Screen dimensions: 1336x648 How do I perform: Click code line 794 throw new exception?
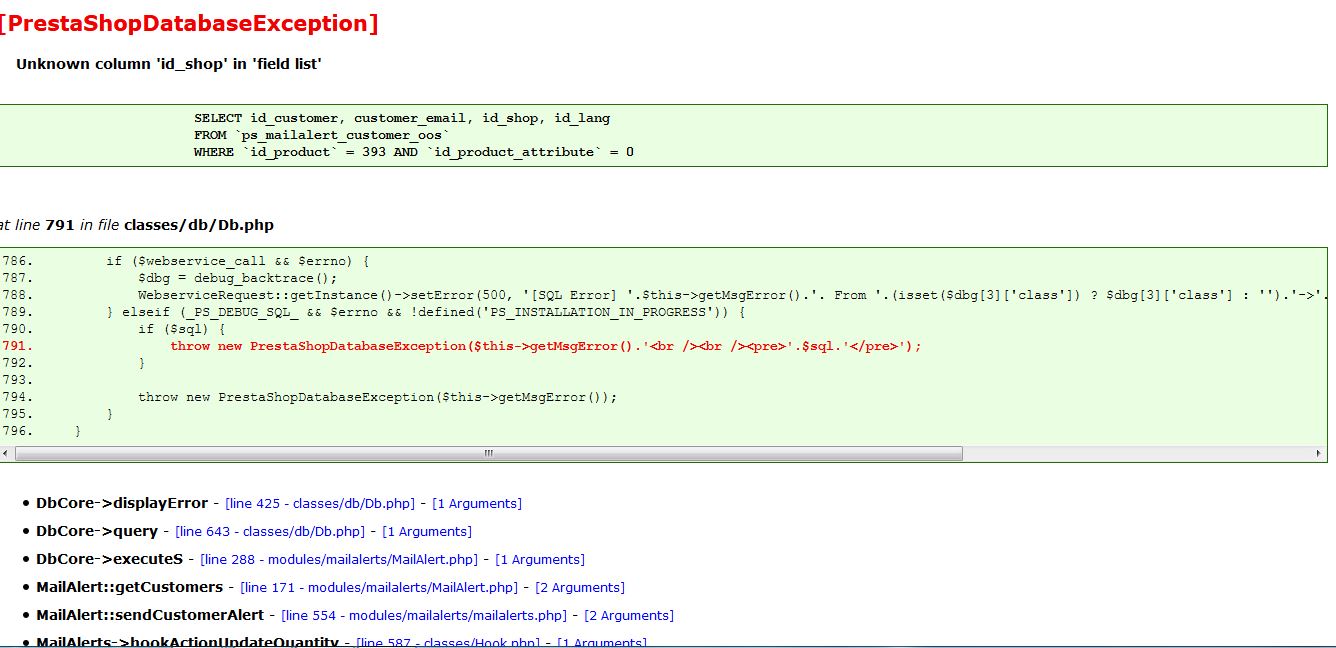(x=378, y=397)
